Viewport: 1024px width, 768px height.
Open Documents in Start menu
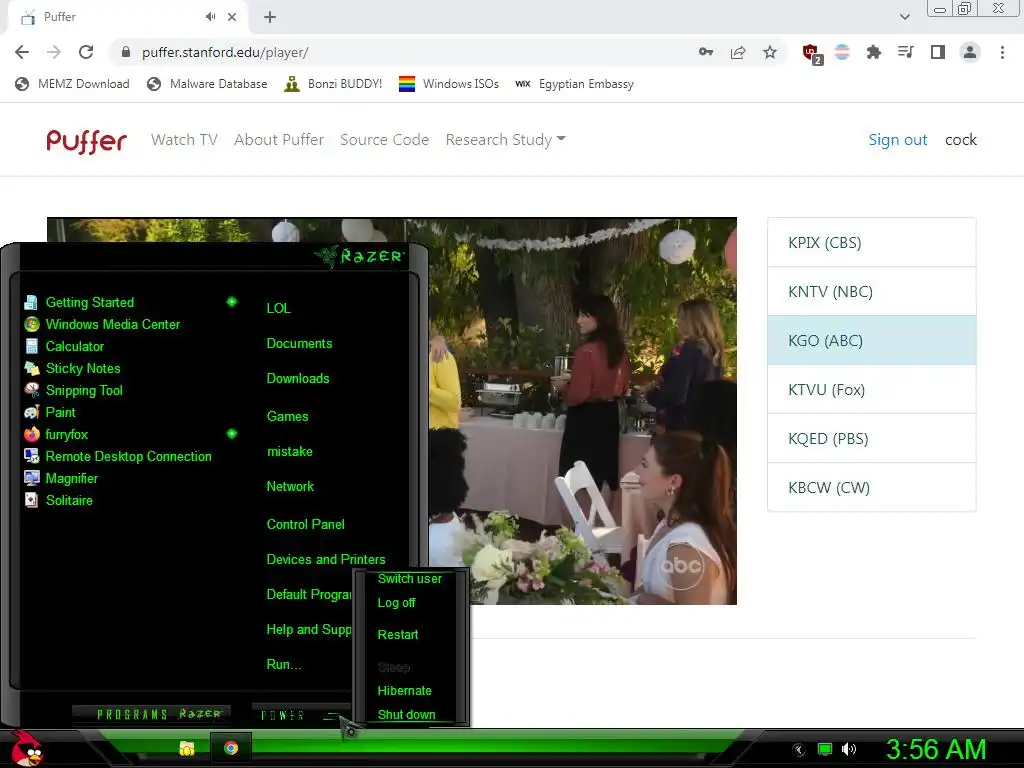click(x=299, y=344)
